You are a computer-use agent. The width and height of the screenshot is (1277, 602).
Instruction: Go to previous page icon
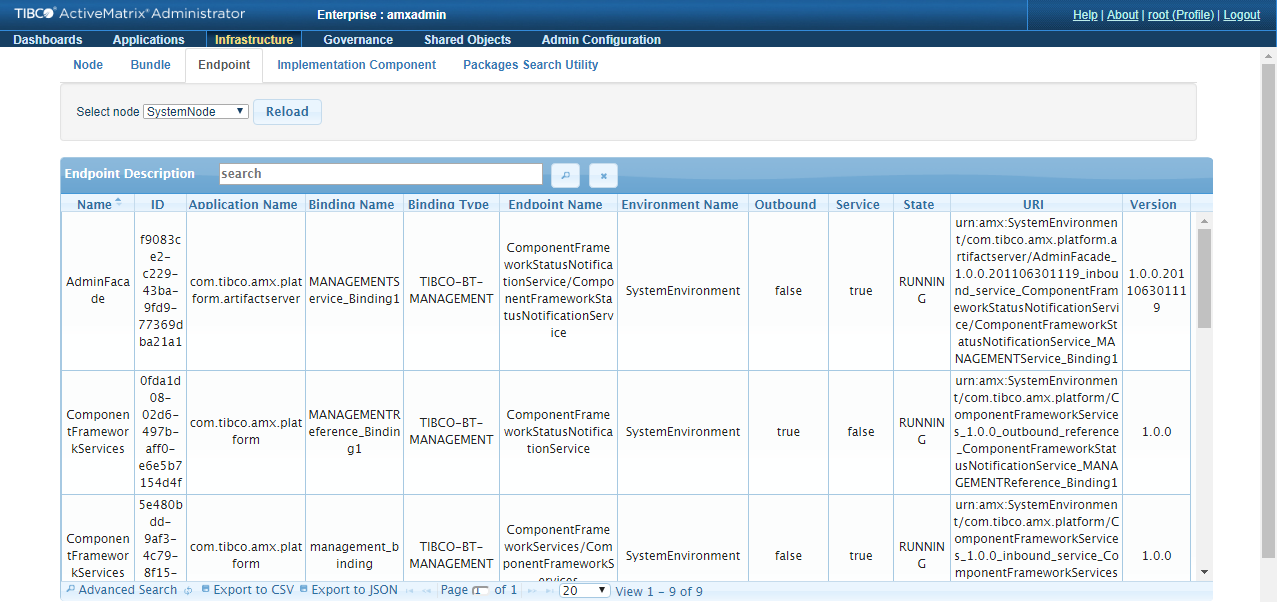pos(427,591)
